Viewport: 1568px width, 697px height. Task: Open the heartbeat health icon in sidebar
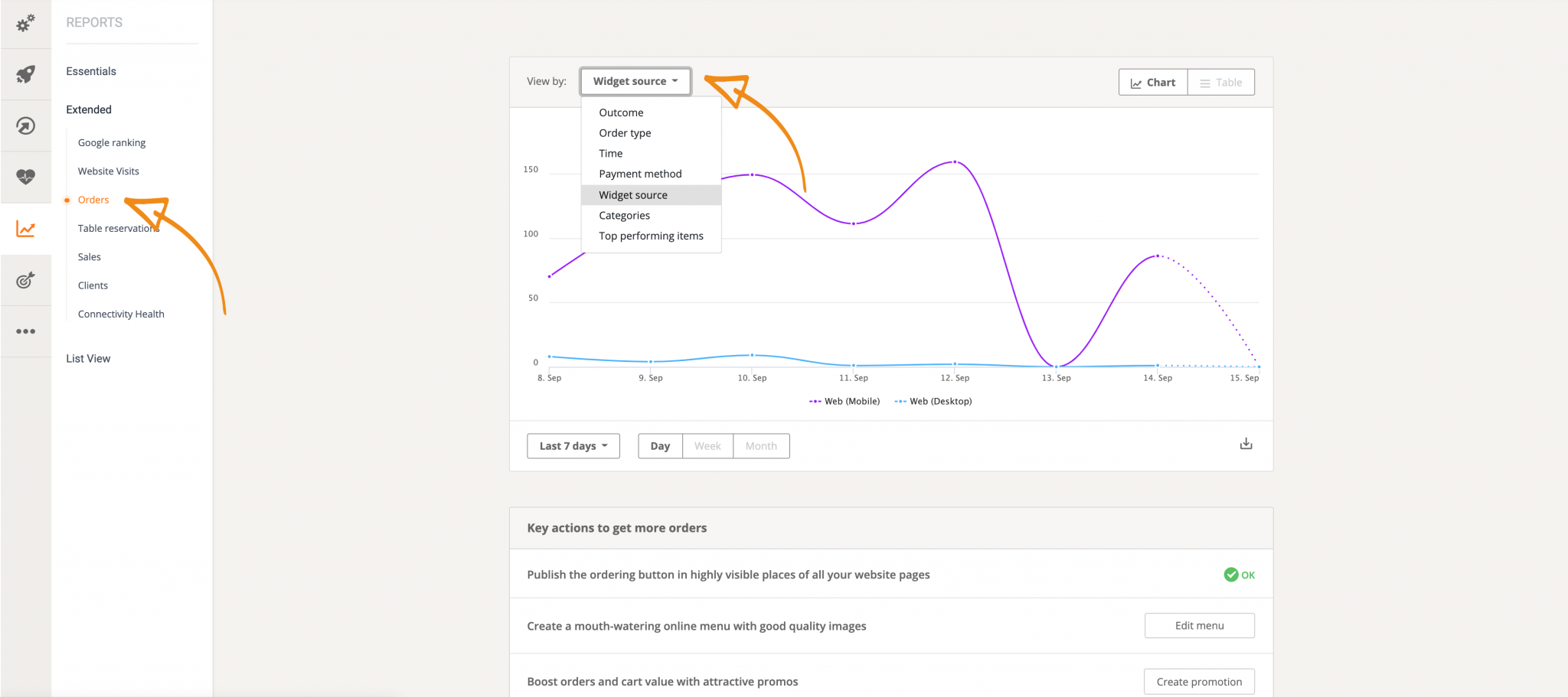pyautogui.click(x=25, y=177)
